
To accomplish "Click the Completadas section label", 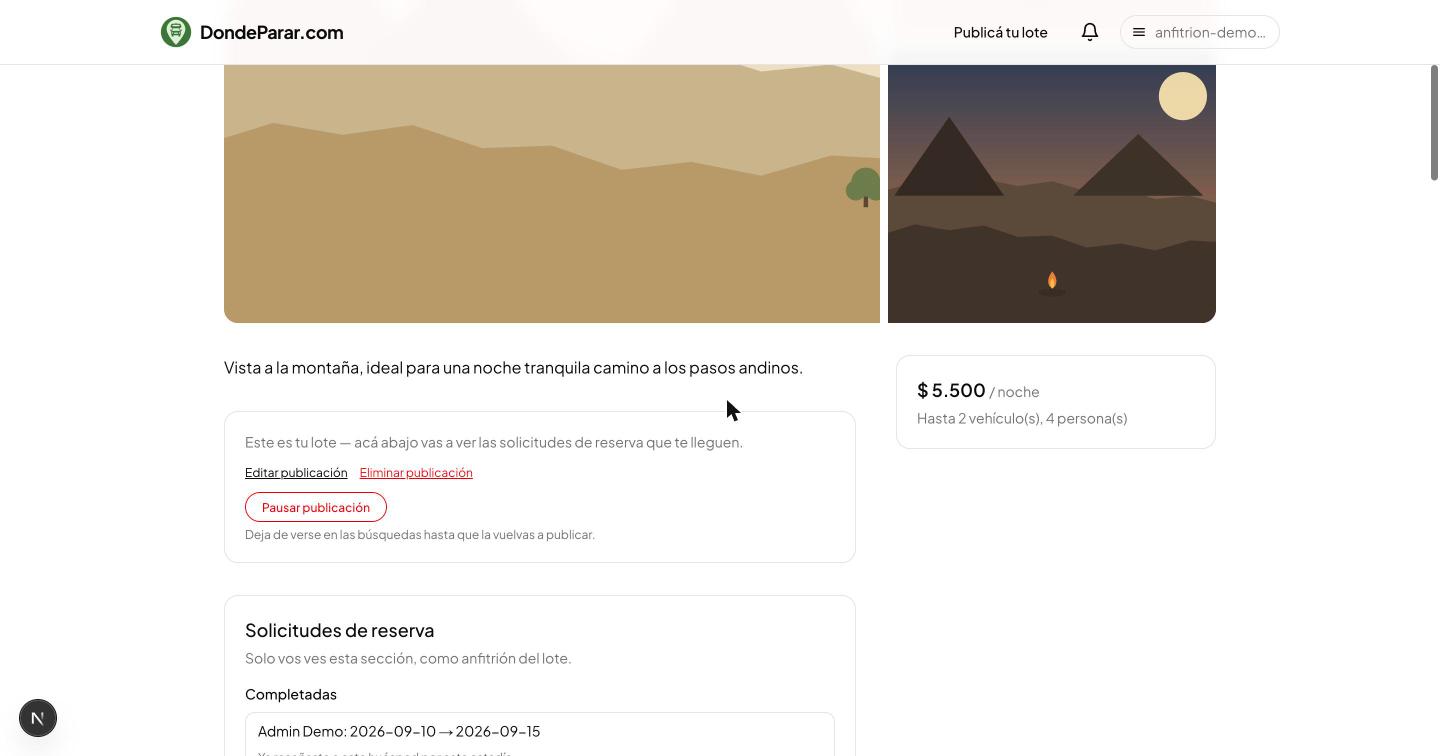I will click(x=291, y=694).
